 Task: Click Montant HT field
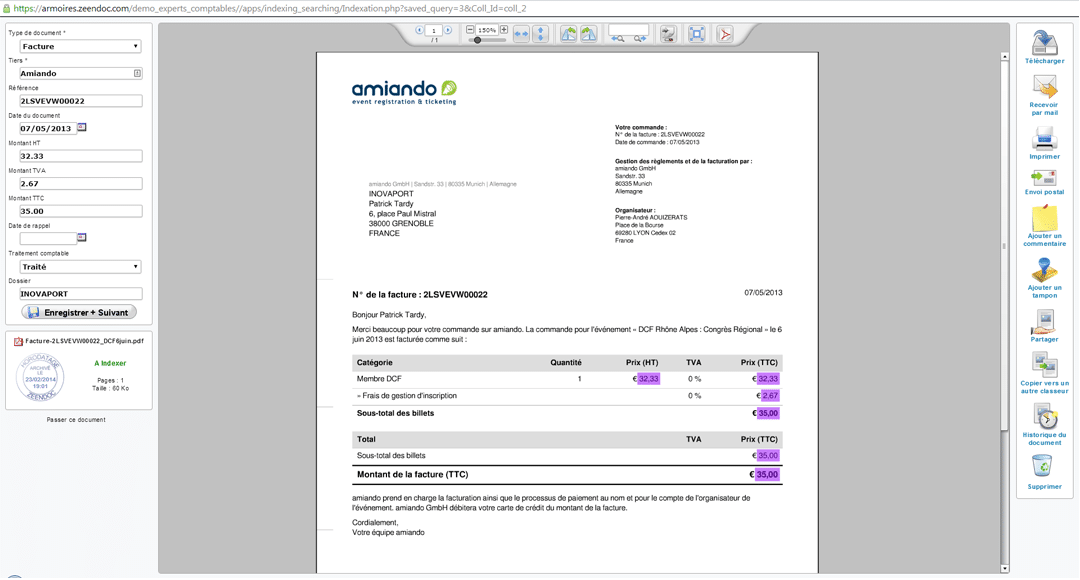pyautogui.click(x=81, y=156)
